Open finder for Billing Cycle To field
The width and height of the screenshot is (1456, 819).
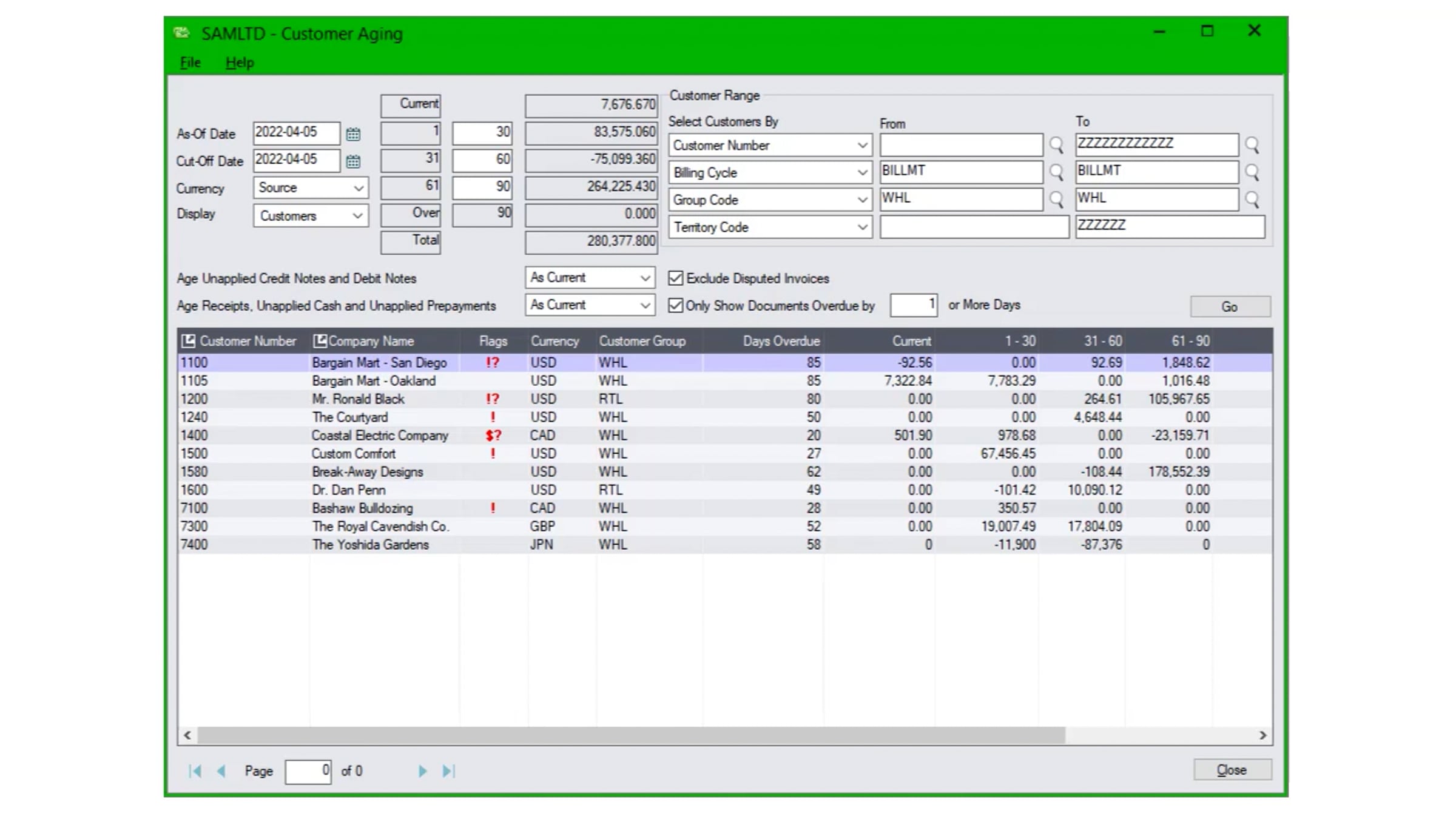(x=1252, y=172)
